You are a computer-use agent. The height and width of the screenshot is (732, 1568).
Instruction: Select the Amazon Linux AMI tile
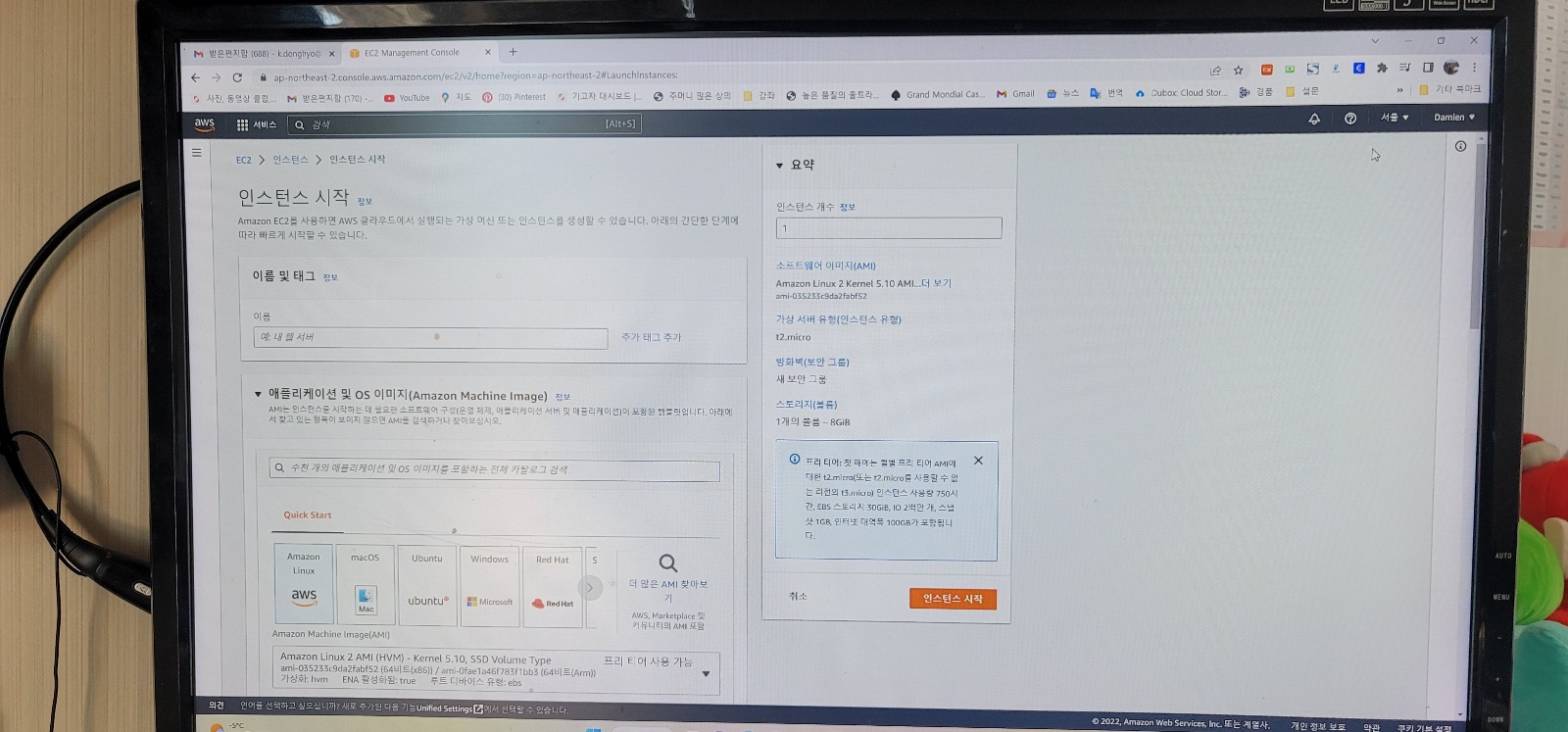[x=304, y=584]
